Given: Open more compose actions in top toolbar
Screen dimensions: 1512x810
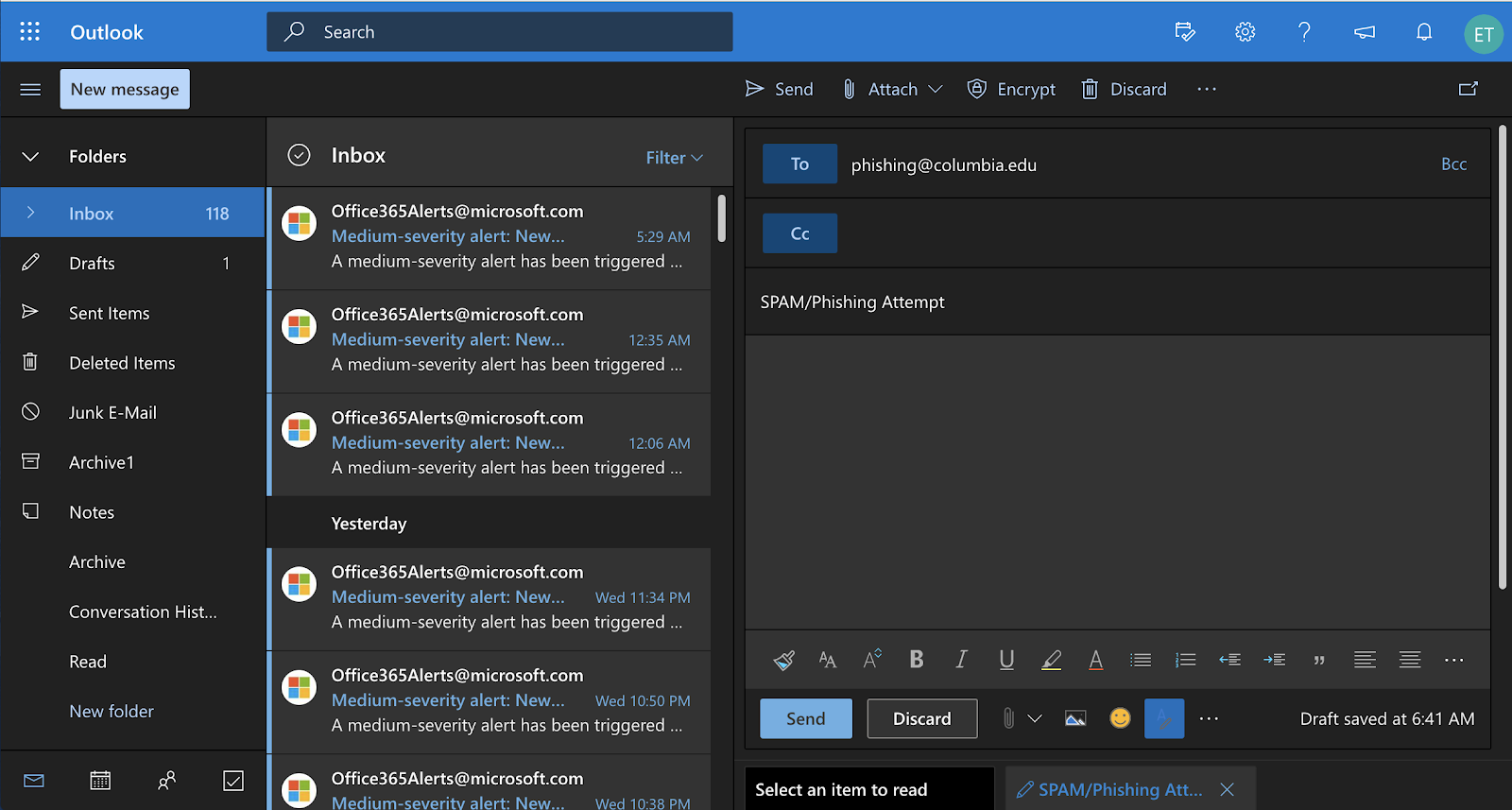Looking at the screenshot, I should [x=1207, y=89].
